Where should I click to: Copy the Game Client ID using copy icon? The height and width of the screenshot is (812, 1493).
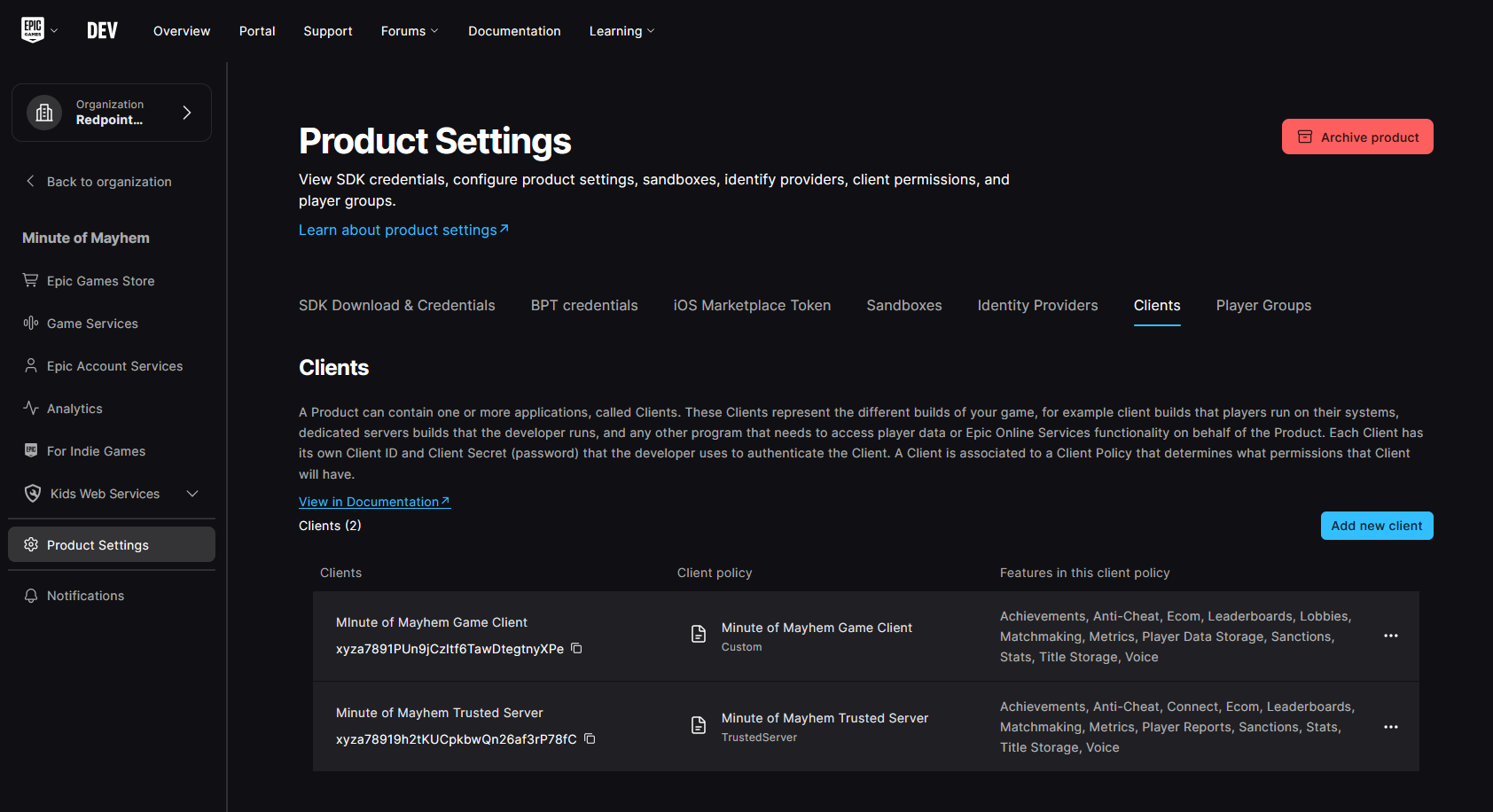pos(576,648)
